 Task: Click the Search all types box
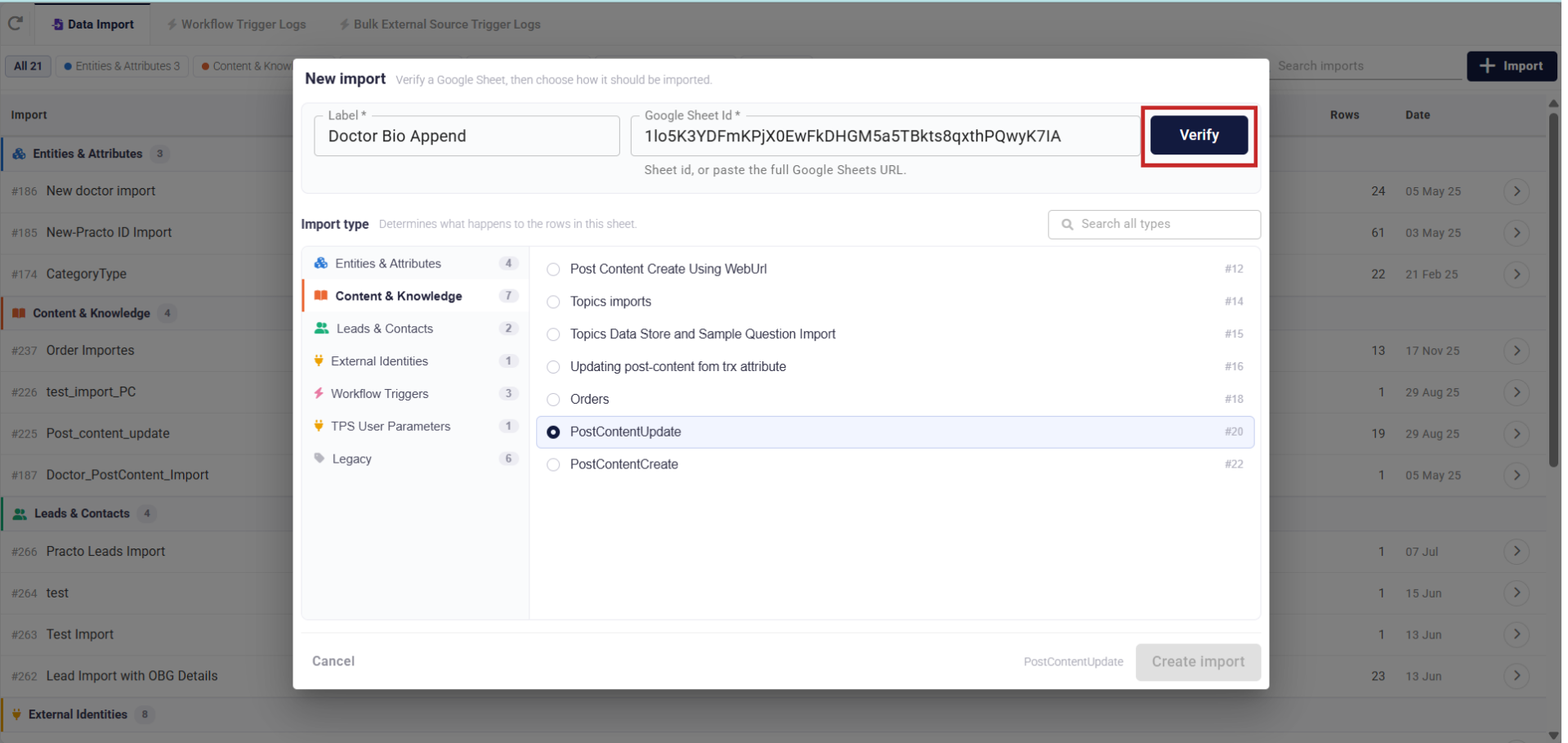1154,224
